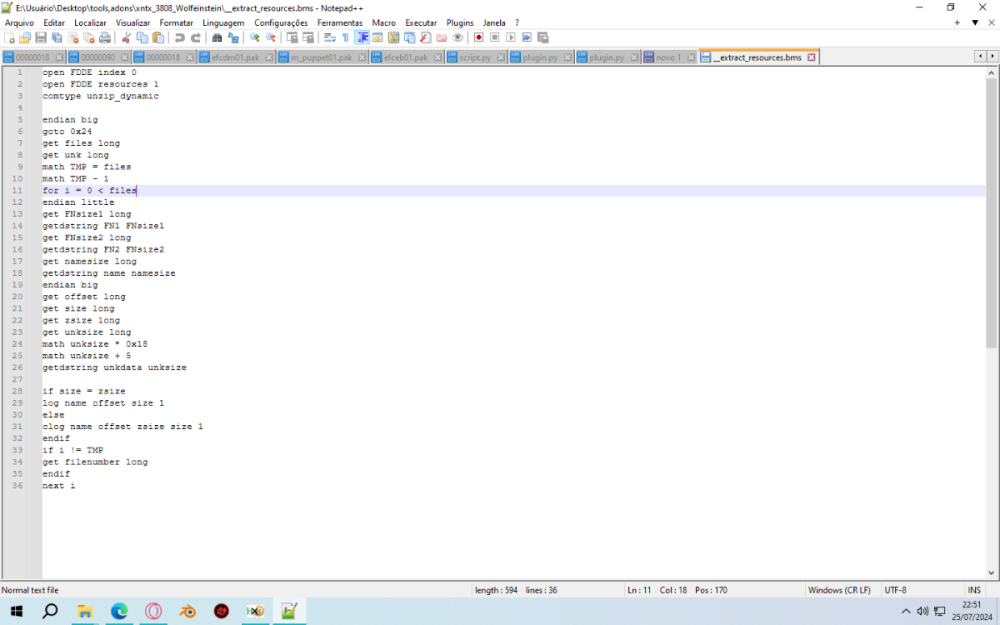Click the Windows (CR LF) status field

point(838,590)
